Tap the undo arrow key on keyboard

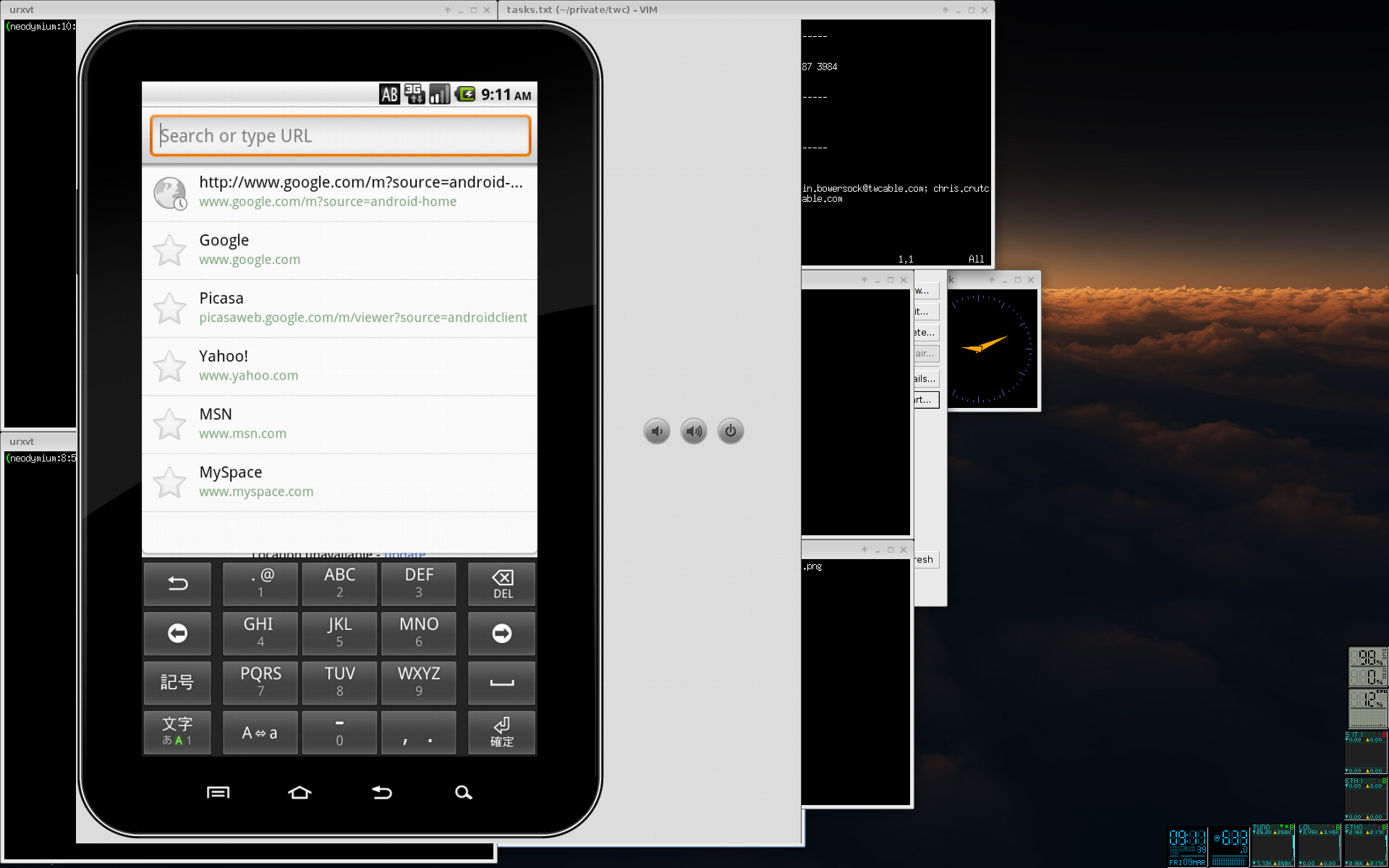pyautogui.click(x=177, y=584)
